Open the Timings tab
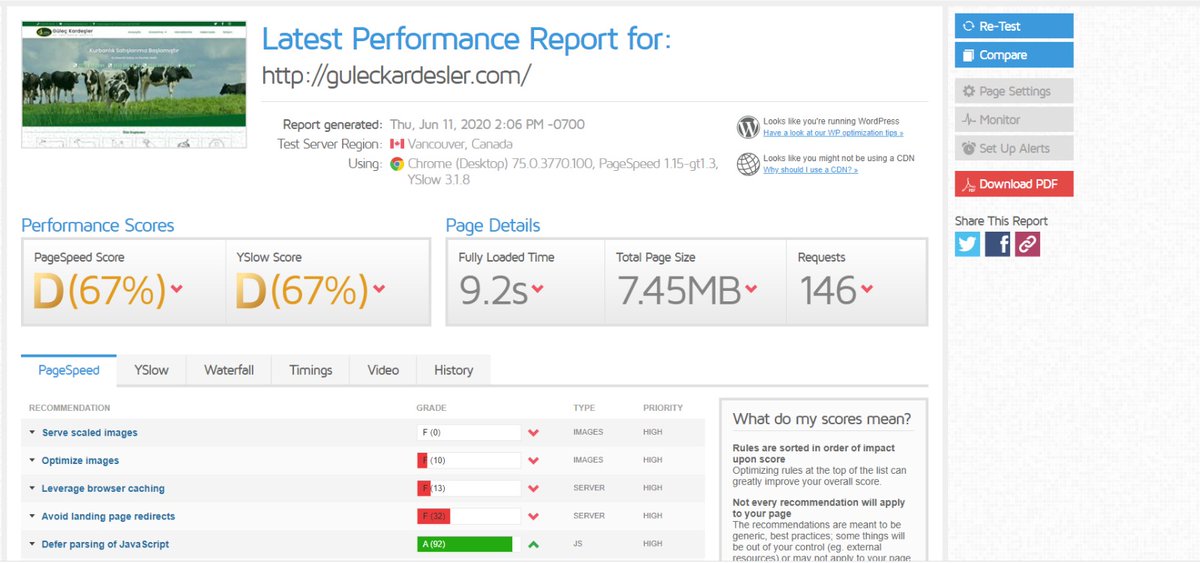Screen dimensions: 1200x563 tap(311, 370)
